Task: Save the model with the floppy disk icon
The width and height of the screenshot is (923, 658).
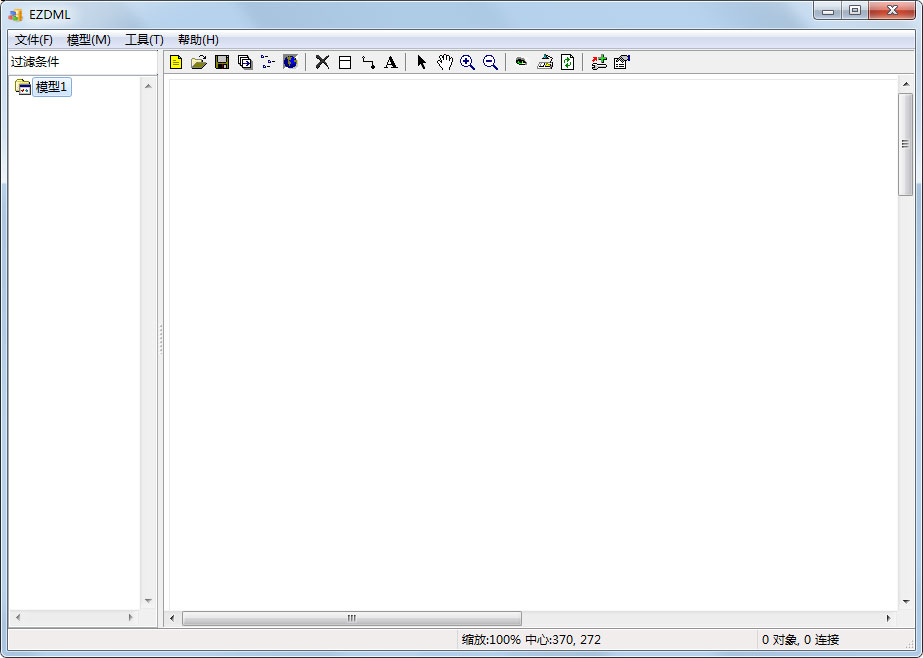Action: (222, 62)
